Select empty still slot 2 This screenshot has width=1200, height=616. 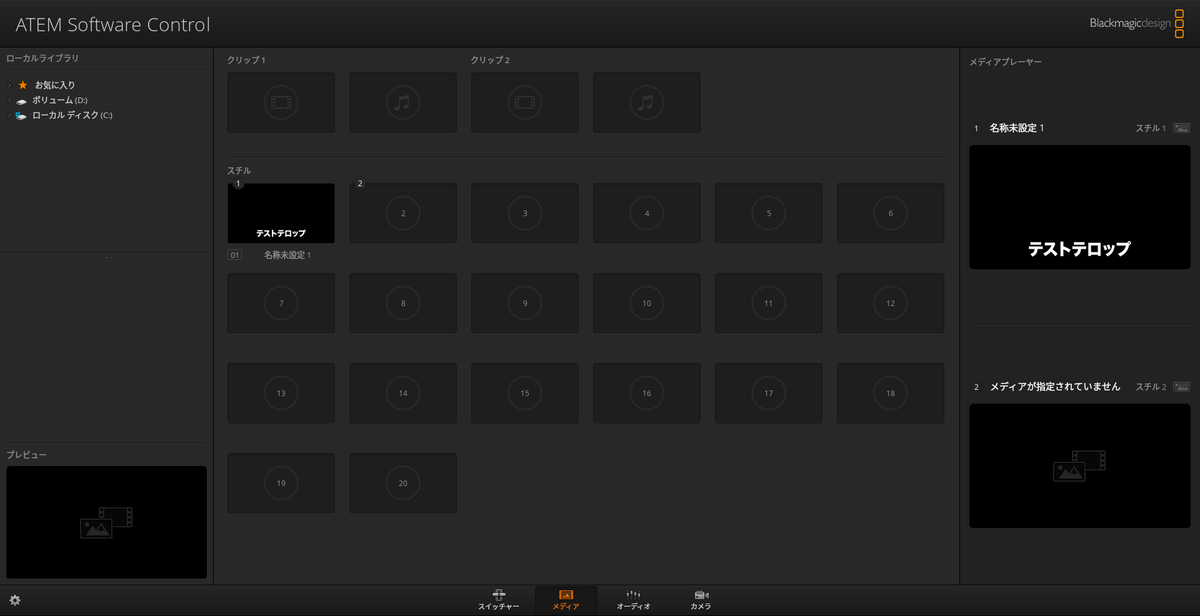pyautogui.click(x=403, y=213)
